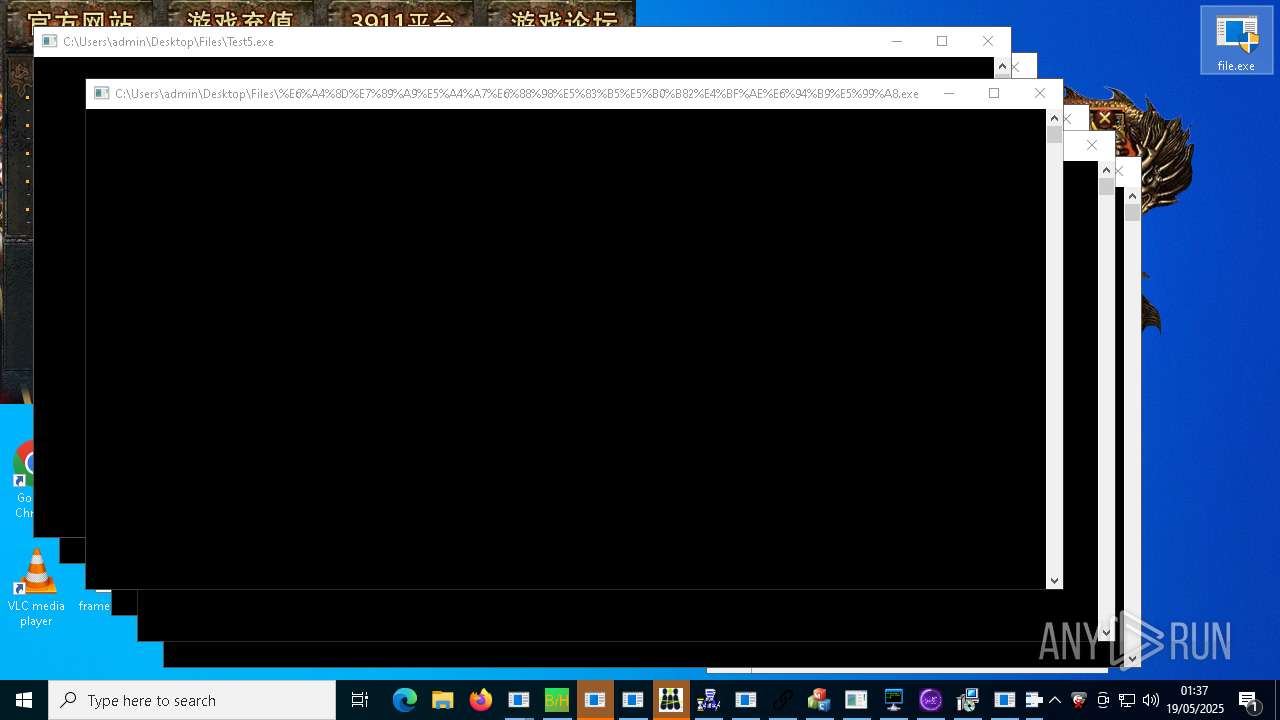Open the red shield tray icon

coord(1079,700)
